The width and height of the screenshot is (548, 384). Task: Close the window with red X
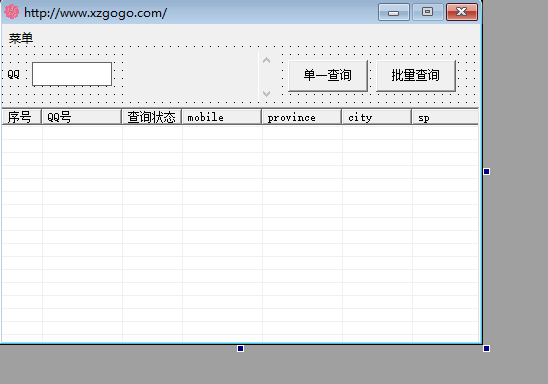pos(462,12)
